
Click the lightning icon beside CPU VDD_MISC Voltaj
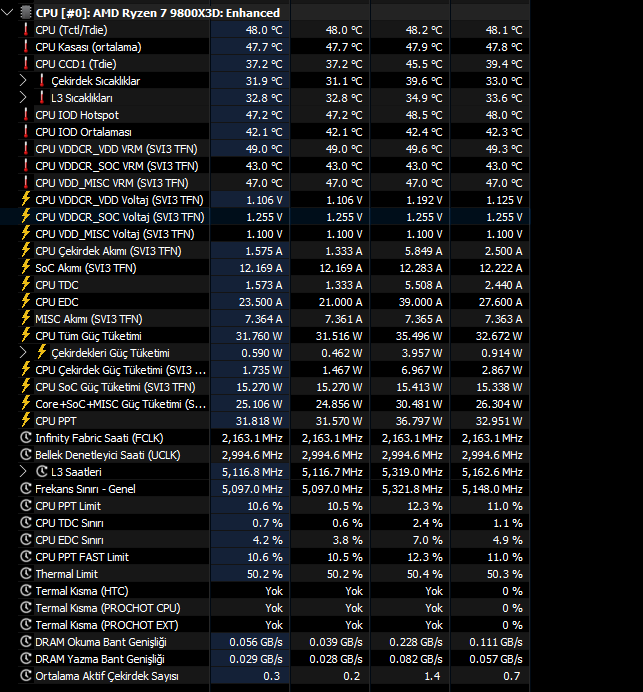26,233
